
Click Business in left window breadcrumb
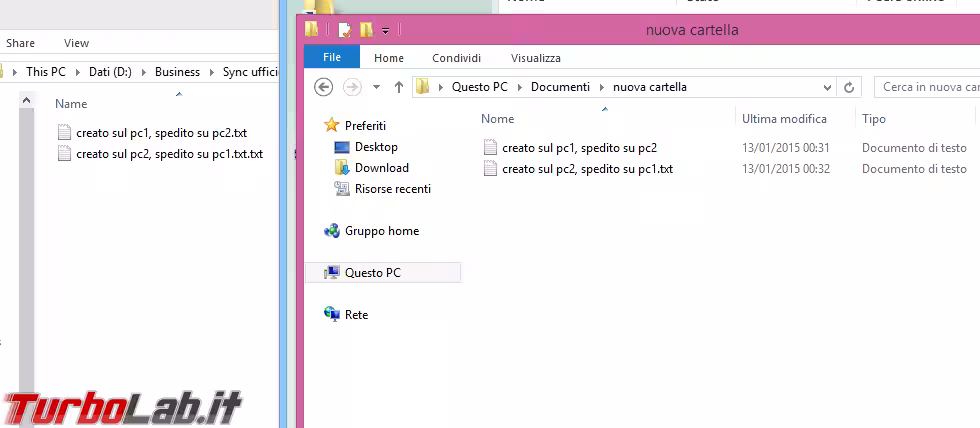178,72
